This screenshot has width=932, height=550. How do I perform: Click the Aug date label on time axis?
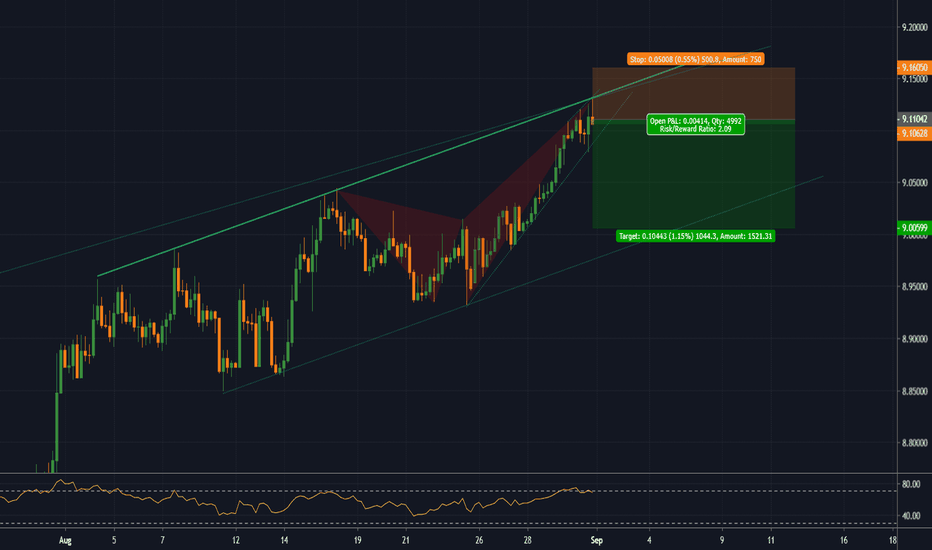click(x=65, y=540)
